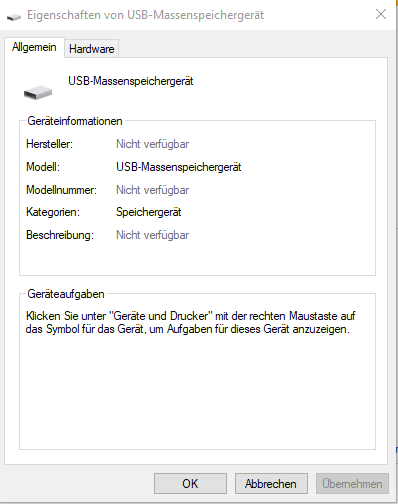Click the large USB storage device icon
Viewport: 398px width, 504px height.
click(38, 92)
